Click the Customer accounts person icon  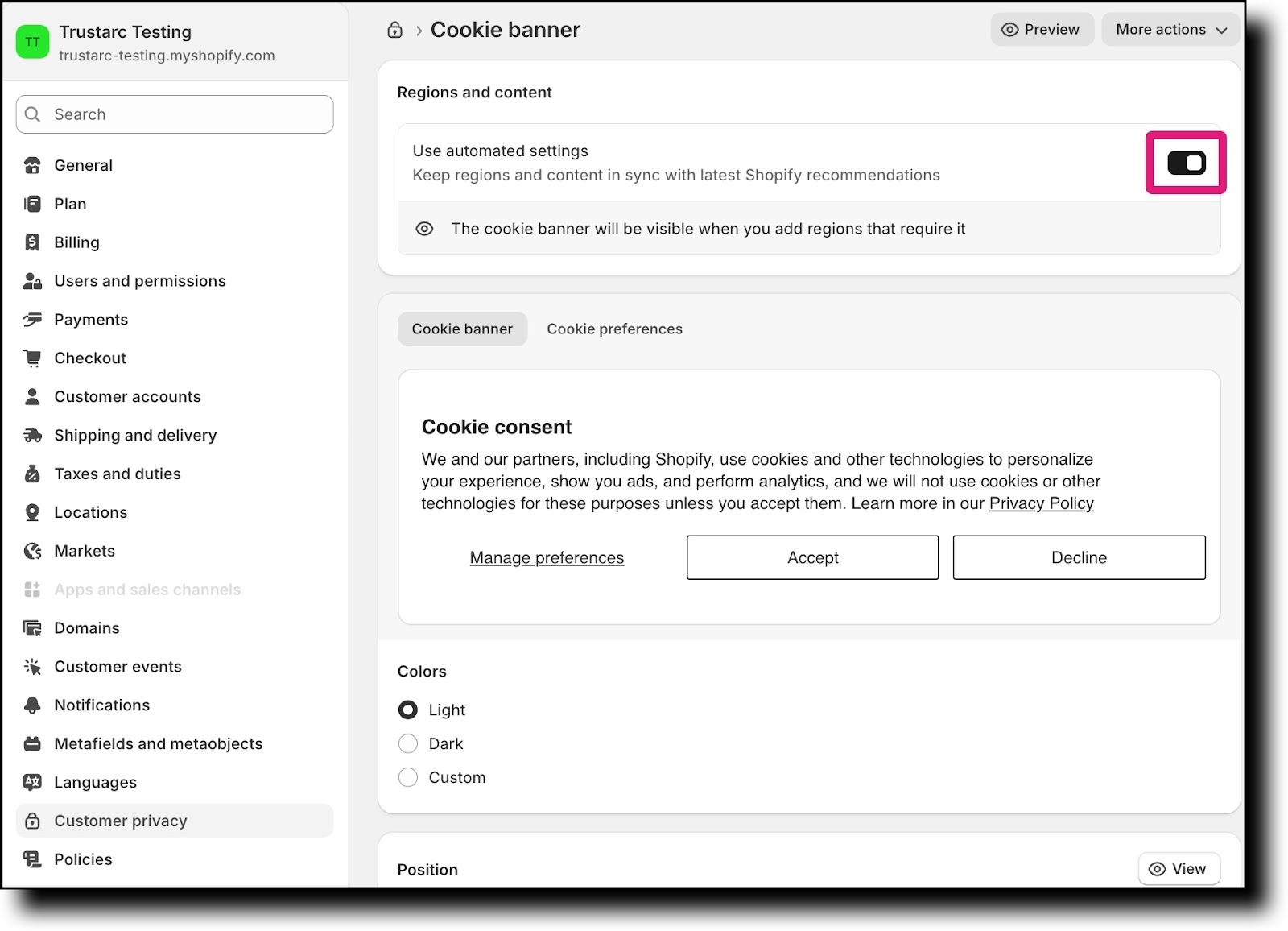click(32, 396)
